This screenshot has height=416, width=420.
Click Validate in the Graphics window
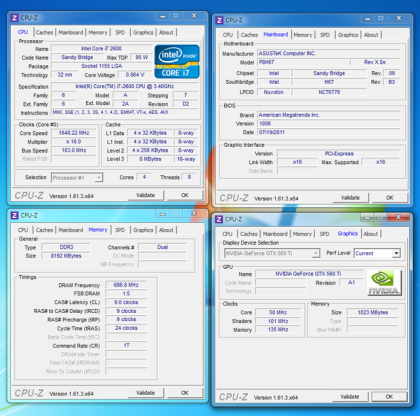tap(350, 397)
